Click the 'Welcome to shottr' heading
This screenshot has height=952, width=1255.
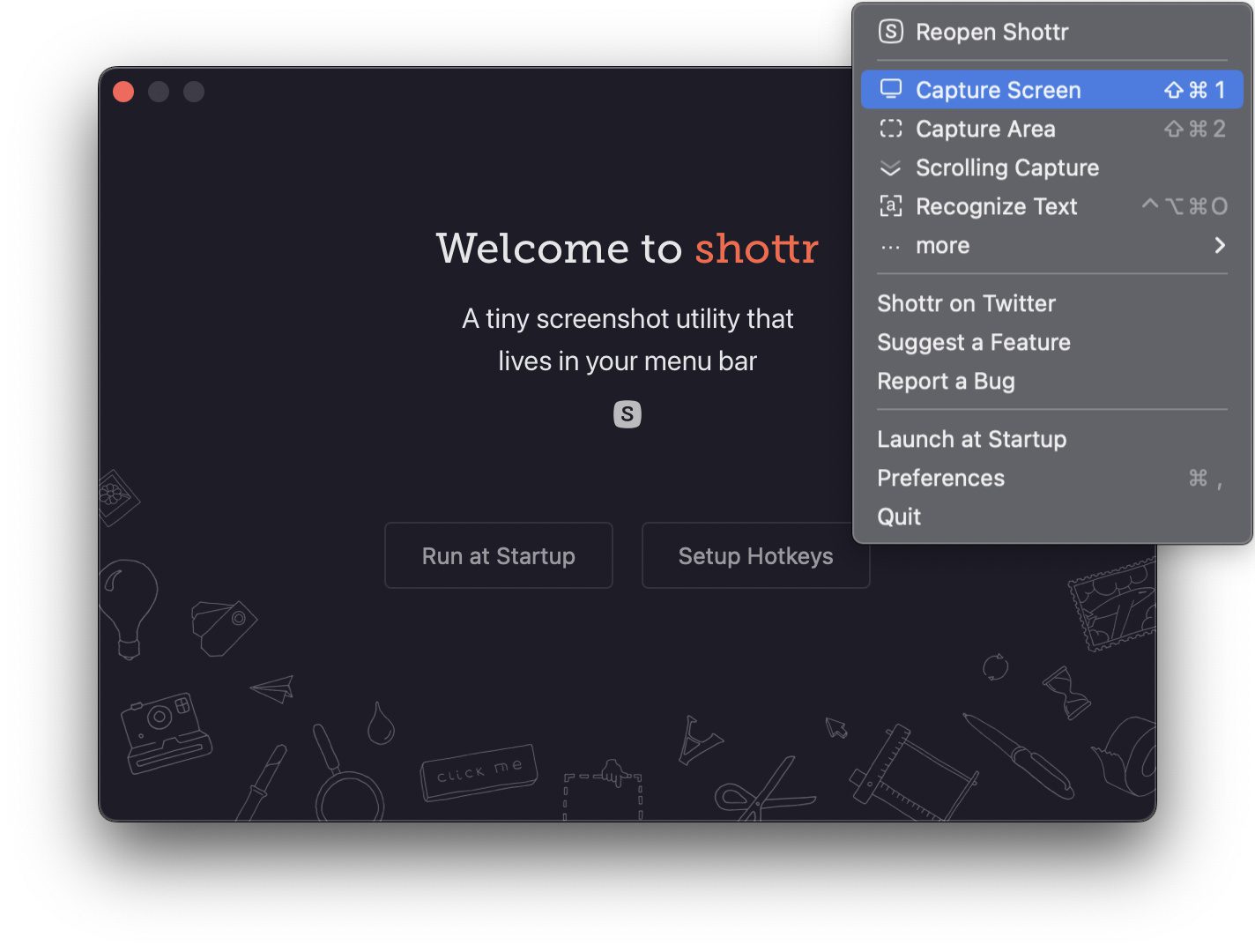[x=627, y=248]
